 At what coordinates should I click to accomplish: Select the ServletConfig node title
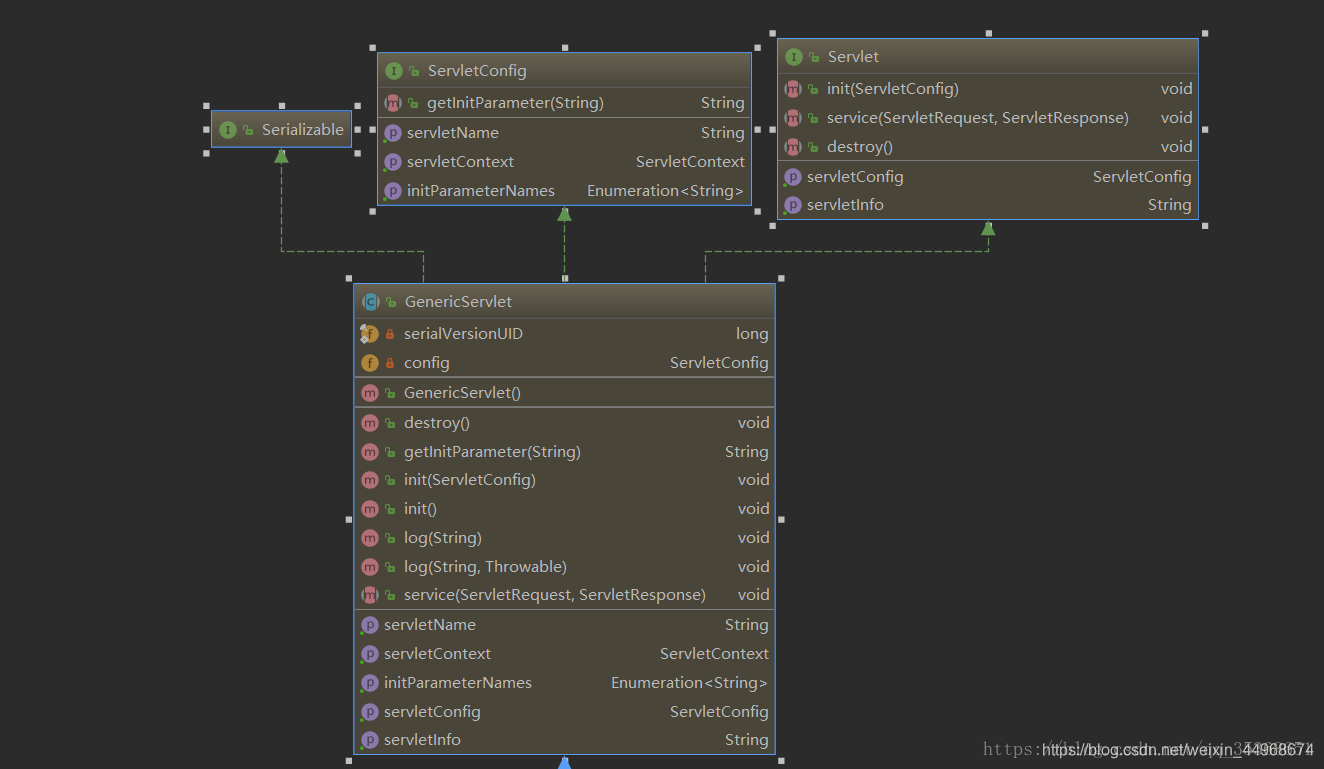pyautogui.click(x=477, y=71)
